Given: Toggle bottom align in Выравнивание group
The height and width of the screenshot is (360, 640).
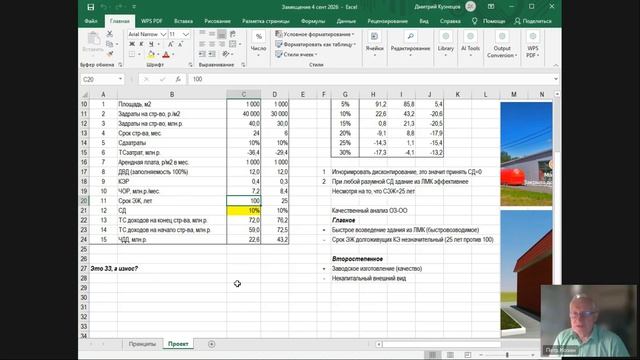Looking at the screenshot, I should point(222,34).
